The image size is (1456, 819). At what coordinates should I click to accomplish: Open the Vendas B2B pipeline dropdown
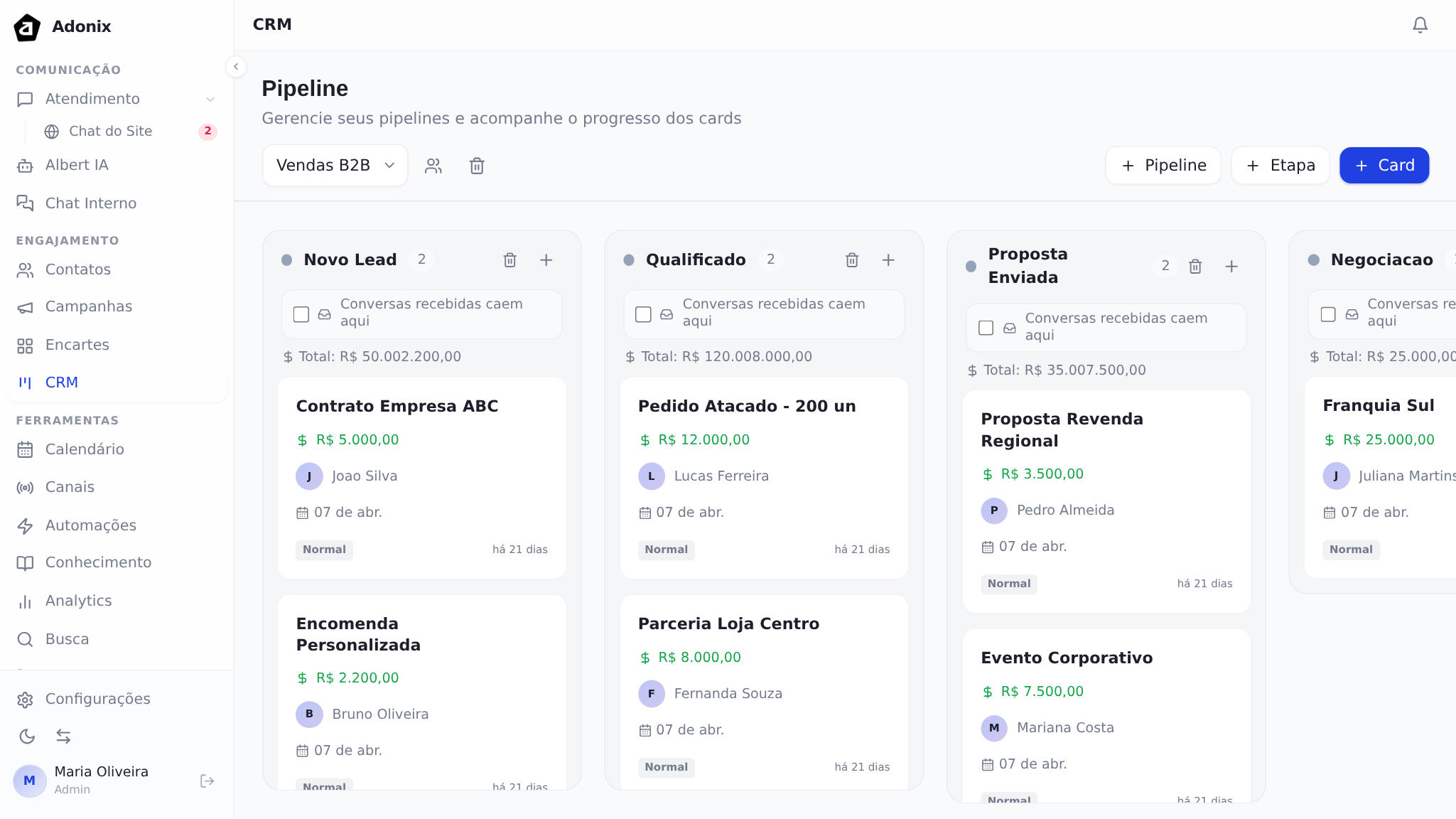335,166
